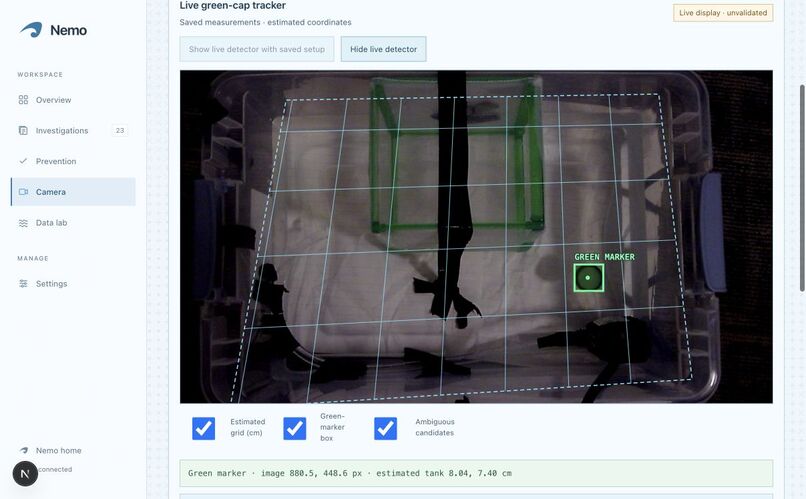This screenshot has width=806, height=499.
Task: Toggle the Green-marker box checkbox
Action: click(x=295, y=428)
